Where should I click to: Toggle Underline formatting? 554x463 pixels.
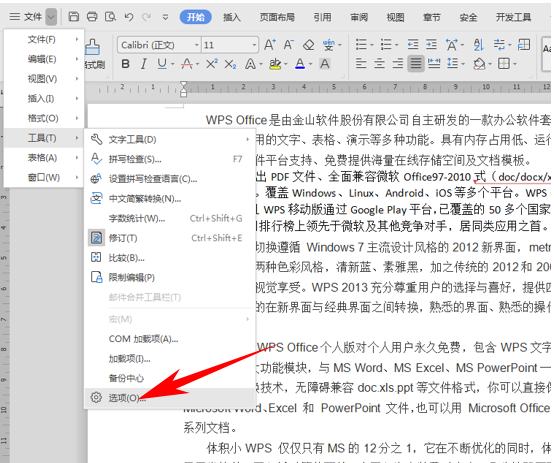162,64
